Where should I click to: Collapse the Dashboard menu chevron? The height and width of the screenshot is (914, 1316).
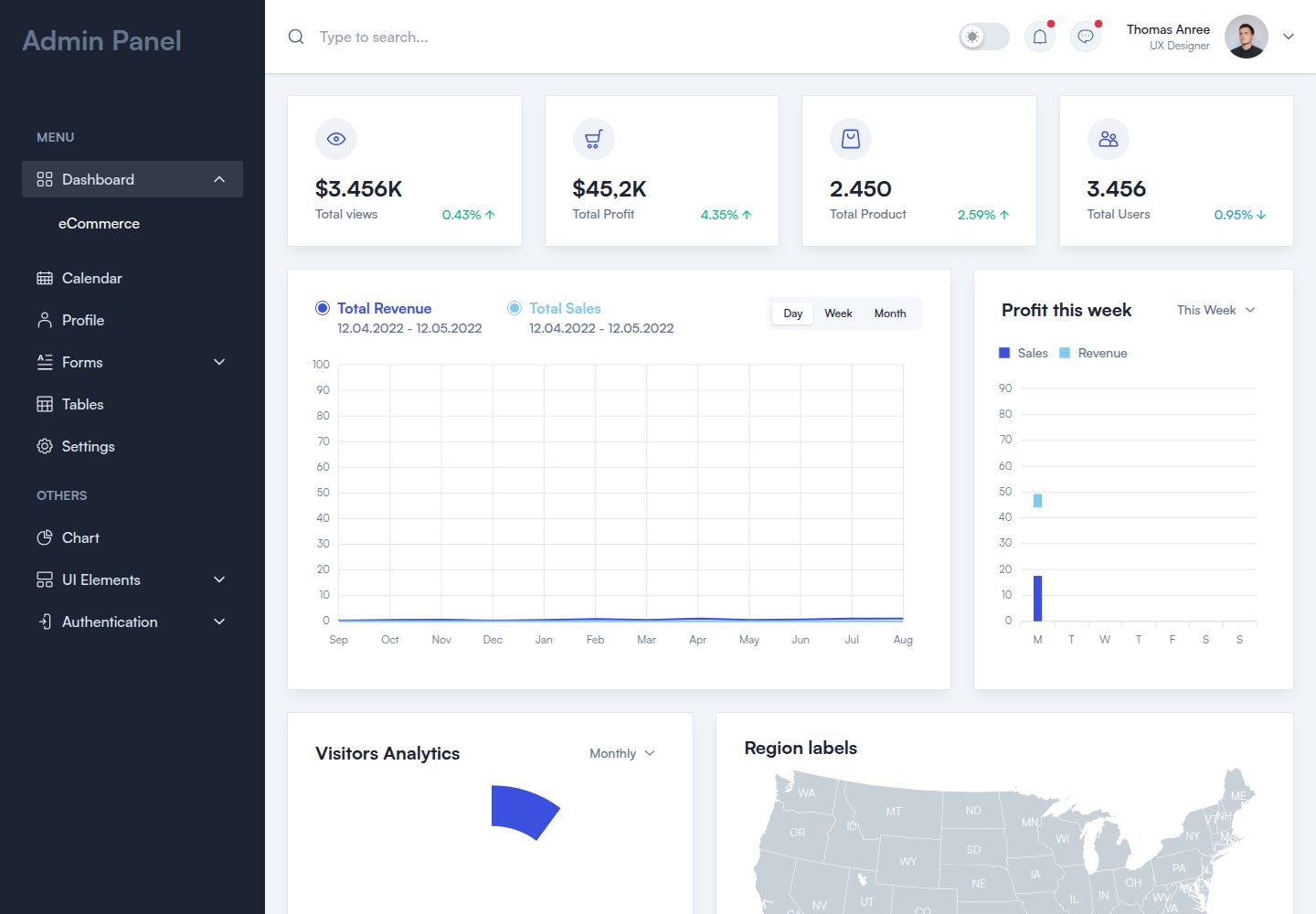tap(219, 179)
